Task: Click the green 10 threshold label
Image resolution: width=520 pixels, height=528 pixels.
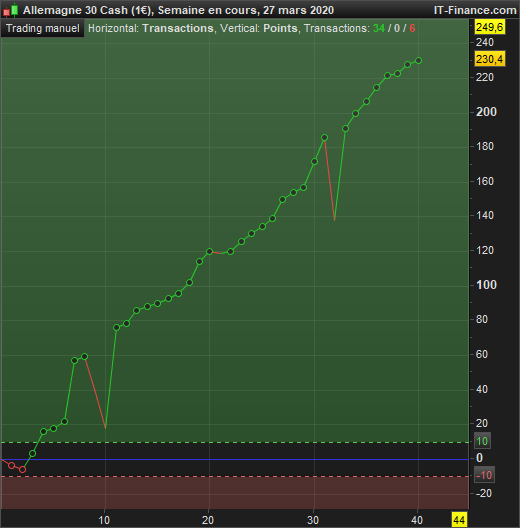Action: [x=482, y=441]
